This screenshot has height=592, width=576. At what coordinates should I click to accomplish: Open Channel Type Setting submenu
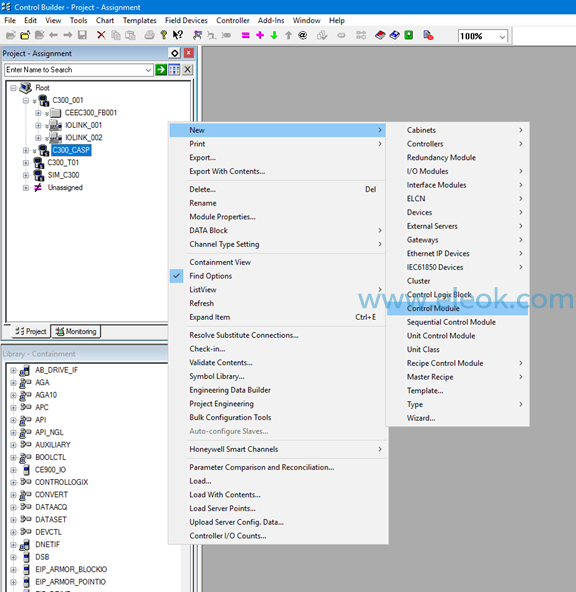click(x=277, y=244)
